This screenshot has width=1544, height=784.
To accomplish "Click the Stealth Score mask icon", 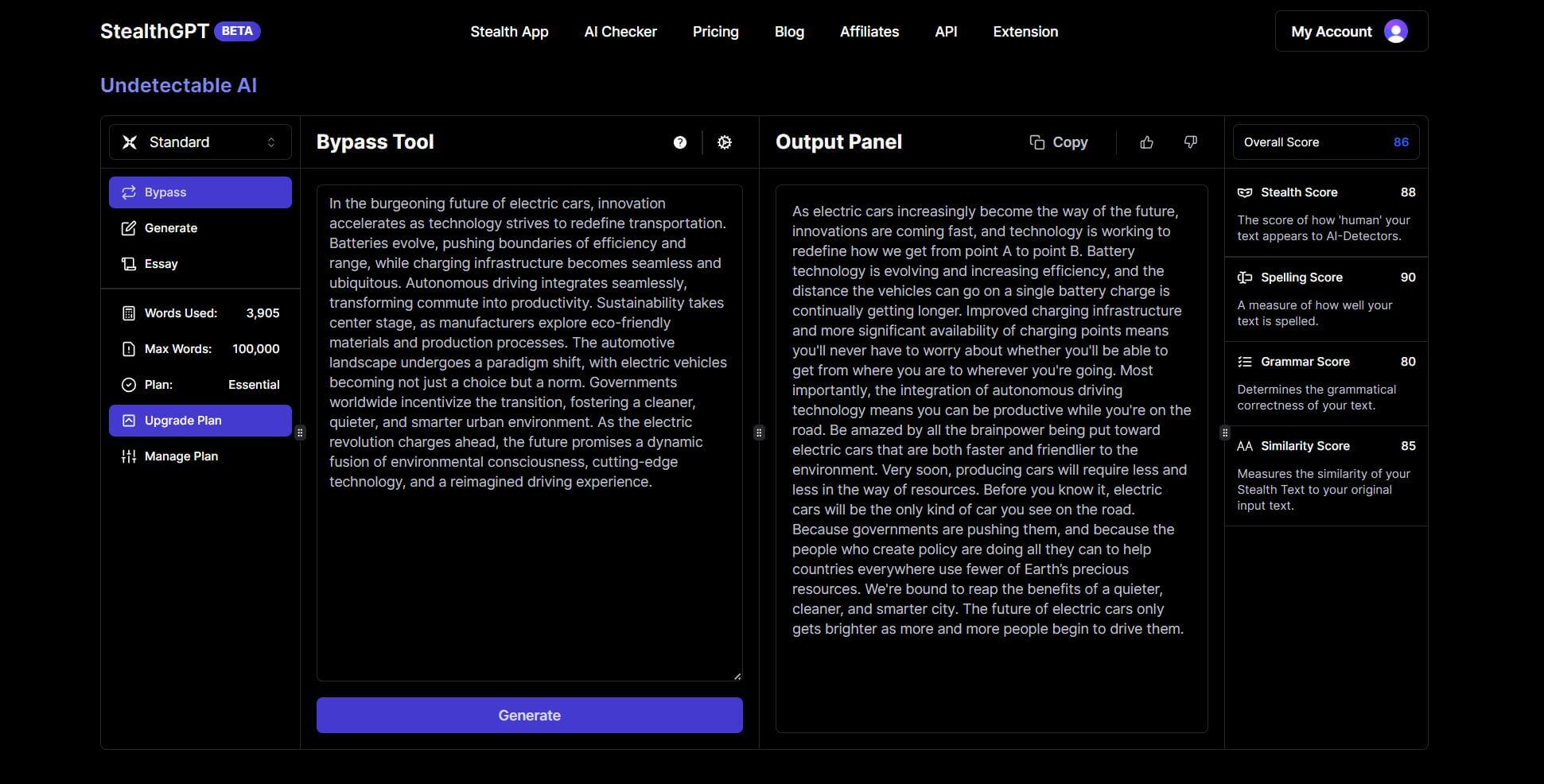I will click(x=1245, y=192).
